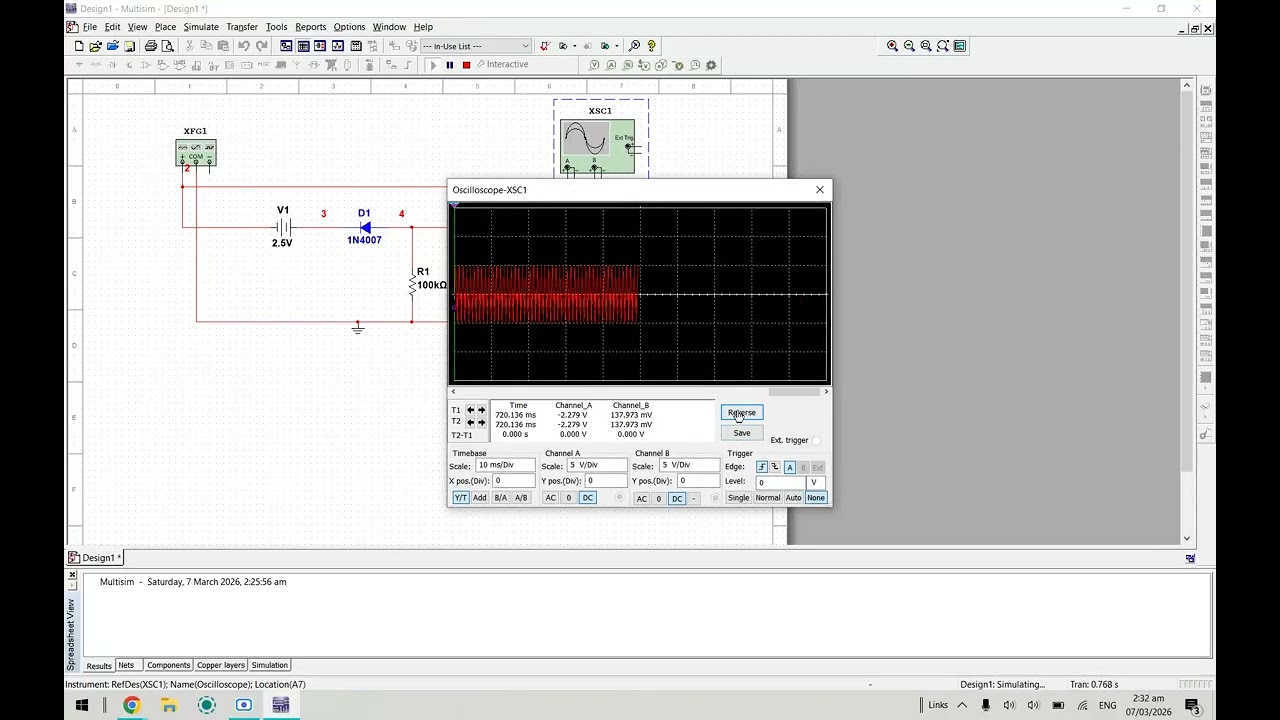
Task: Open the Windows Start menu
Action: tap(82, 705)
